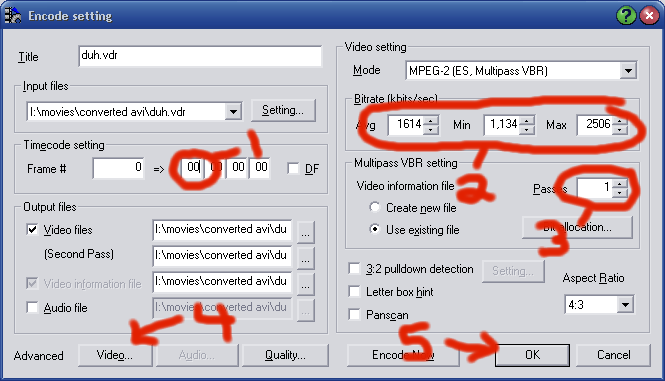665x381 pixels.
Task: Cancel the Encode setting dialog
Action: [x=613, y=355]
